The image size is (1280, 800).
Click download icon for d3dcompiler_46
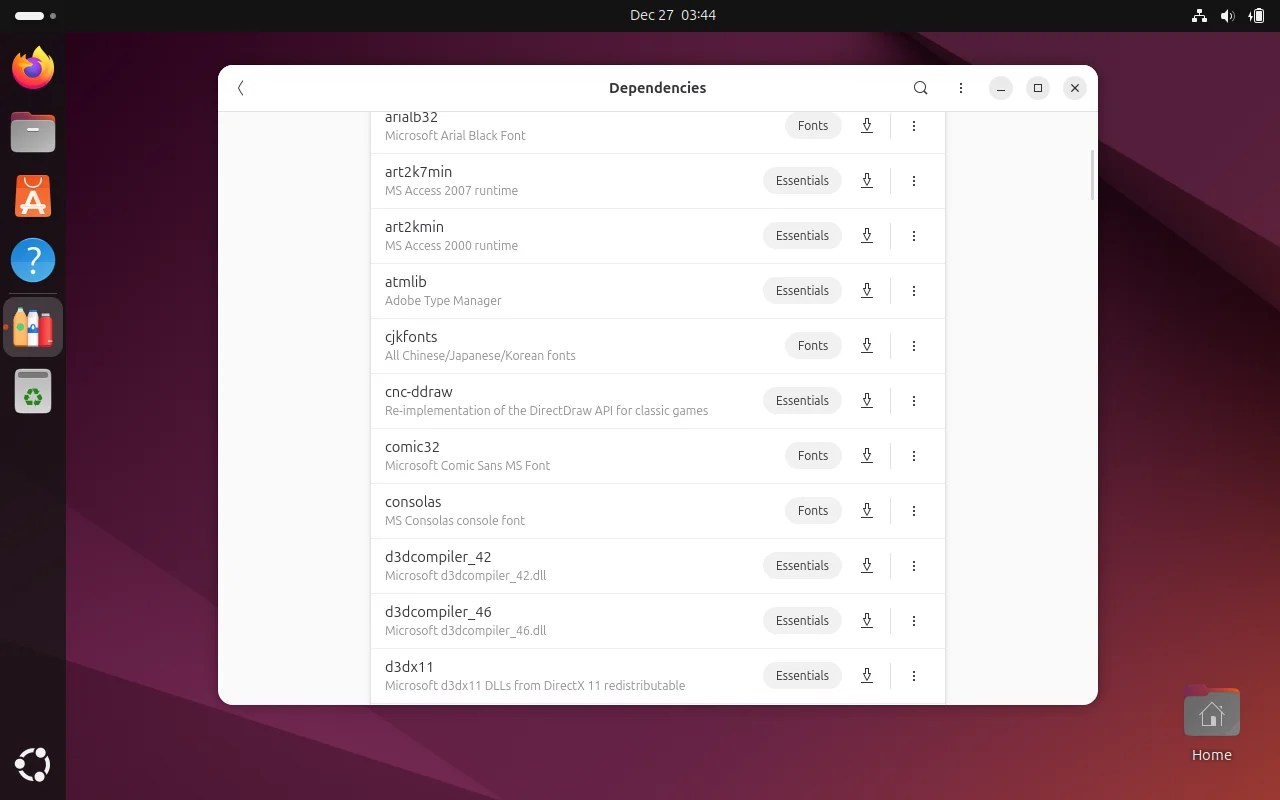tap(867, 621)
